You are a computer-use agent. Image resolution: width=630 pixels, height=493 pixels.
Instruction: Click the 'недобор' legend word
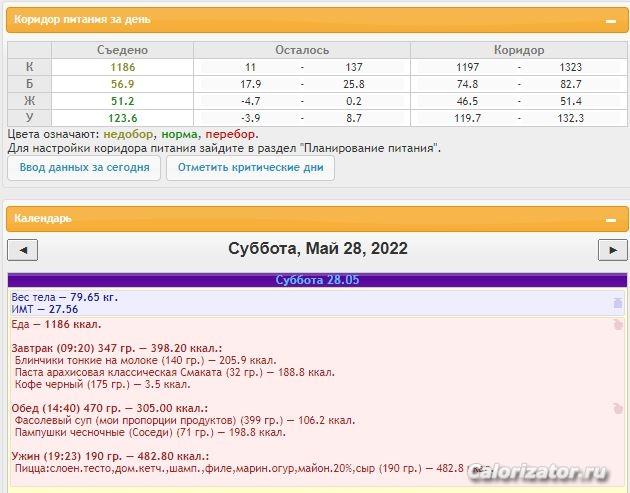pos(128,134)
